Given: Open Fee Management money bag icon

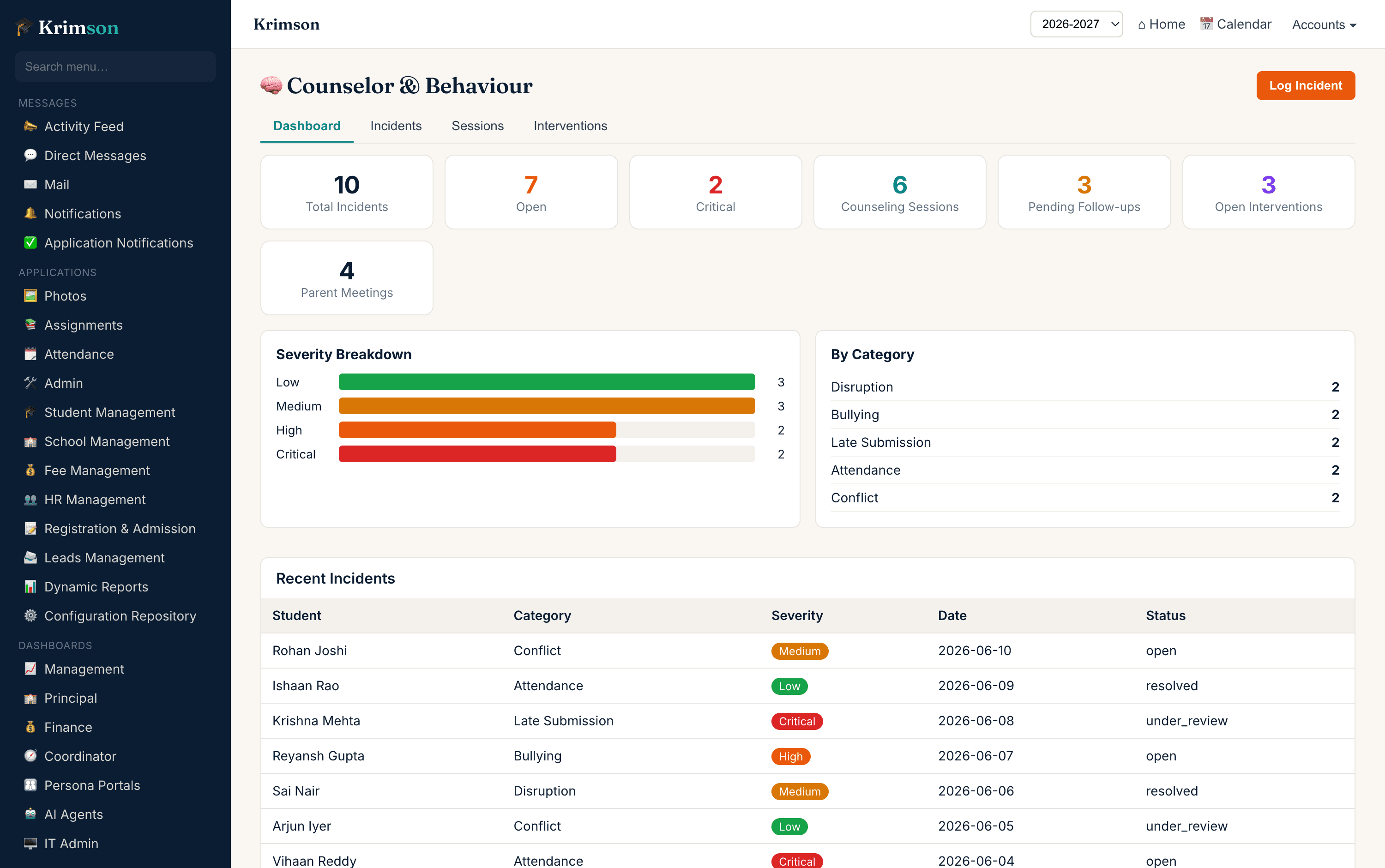Looking at the screenshot, I should pyautogui.click(x=30, y=471).
